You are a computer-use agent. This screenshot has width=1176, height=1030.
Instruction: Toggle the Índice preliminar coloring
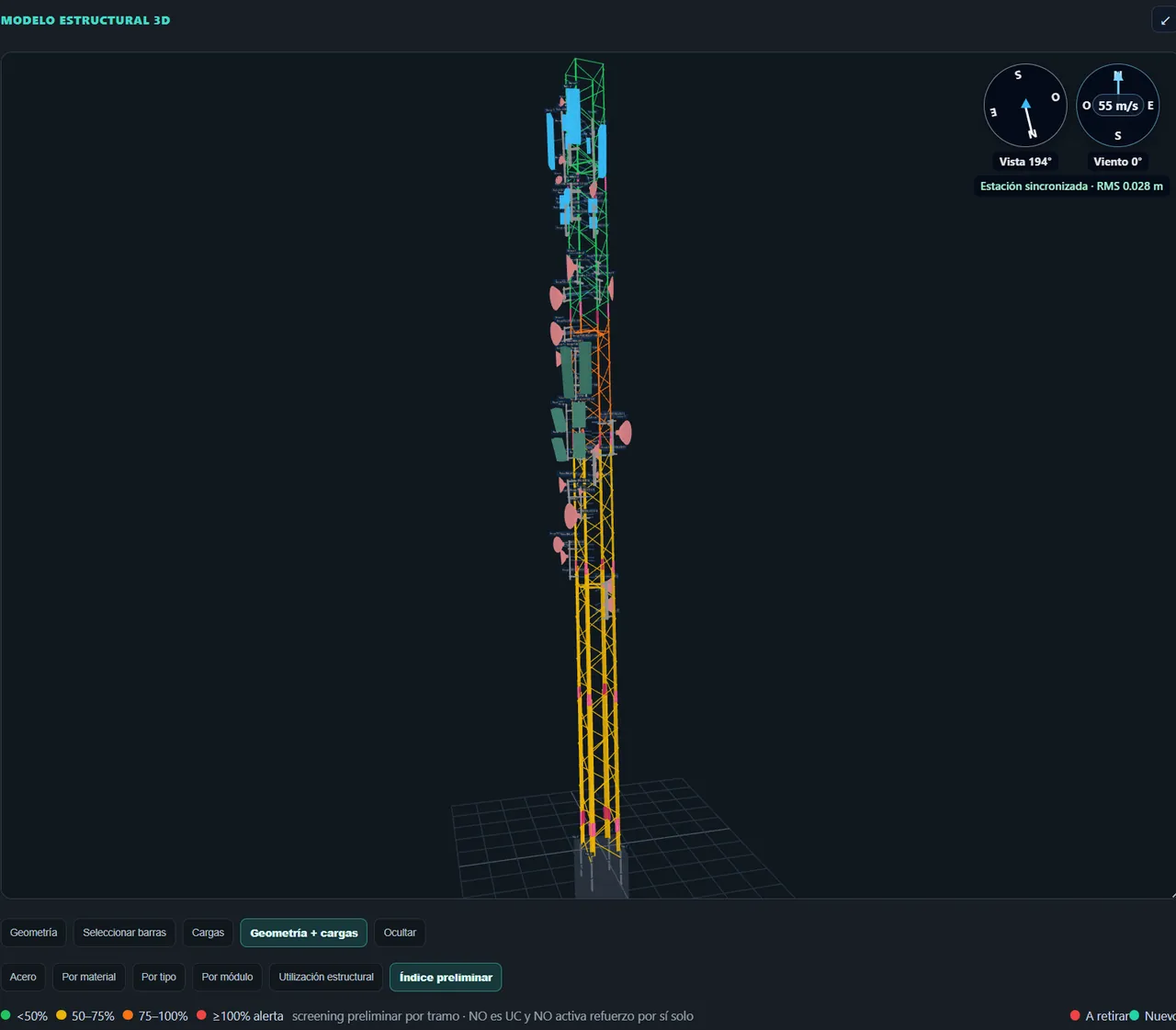point(446,977)
